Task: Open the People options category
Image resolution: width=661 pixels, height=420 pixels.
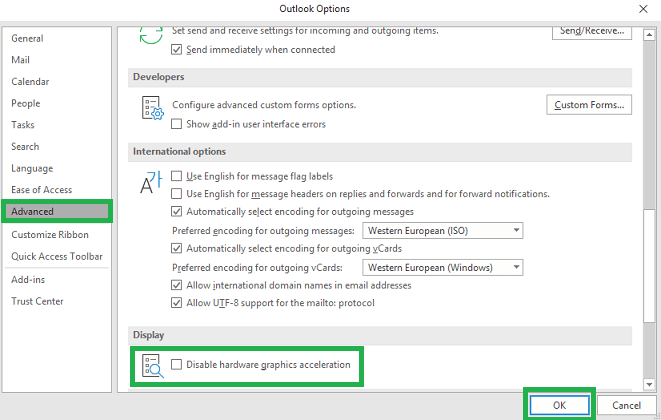Action: (57, 103)
